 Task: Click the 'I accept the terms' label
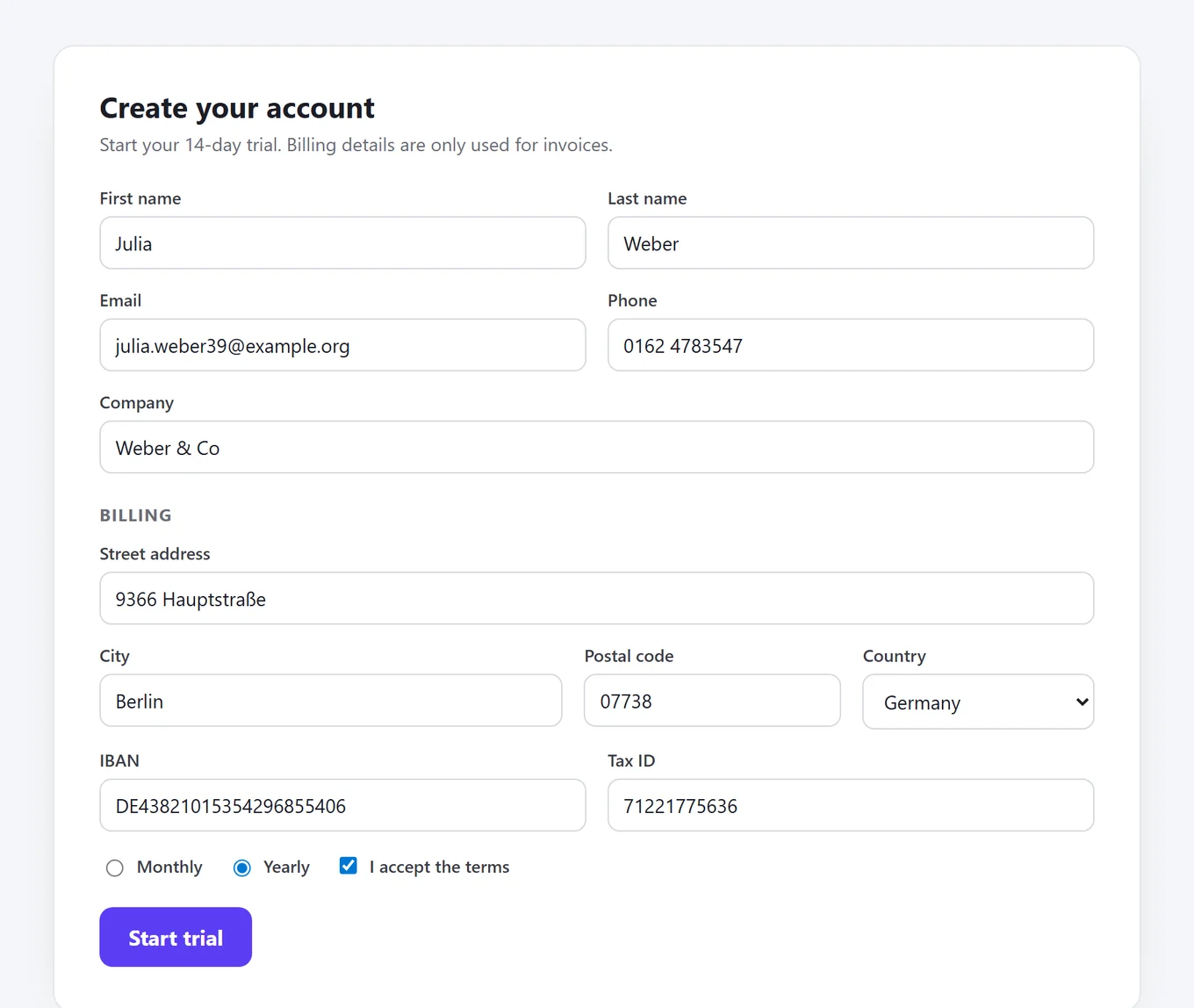pos(439,868)
